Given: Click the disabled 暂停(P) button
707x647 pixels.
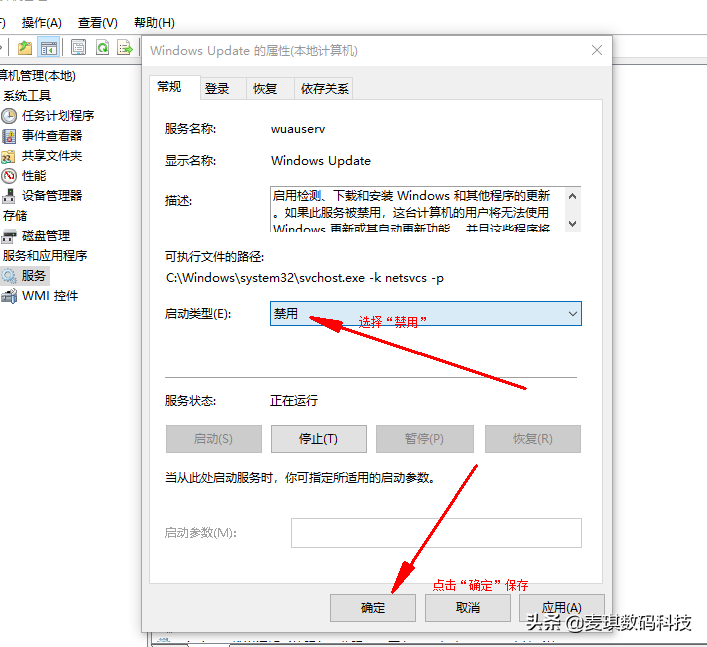Looking at the screenshot, I should [425, 439].
